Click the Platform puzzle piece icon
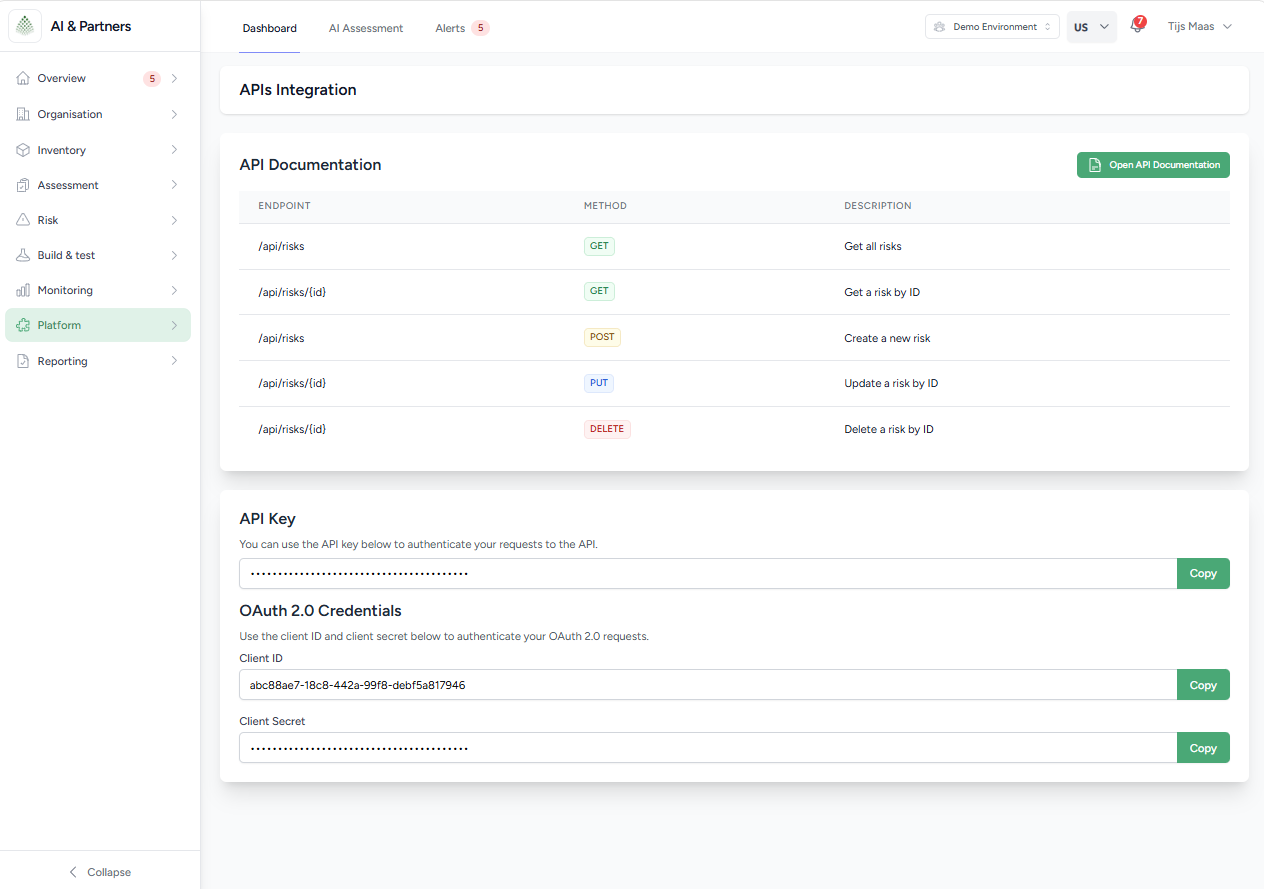 (23, 325)
